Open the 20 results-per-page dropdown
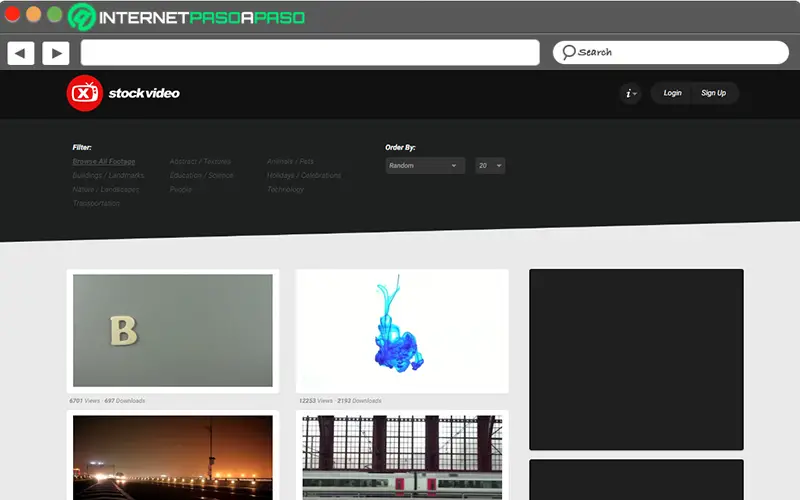The image size is (800, 500). [x=490, y=165]
